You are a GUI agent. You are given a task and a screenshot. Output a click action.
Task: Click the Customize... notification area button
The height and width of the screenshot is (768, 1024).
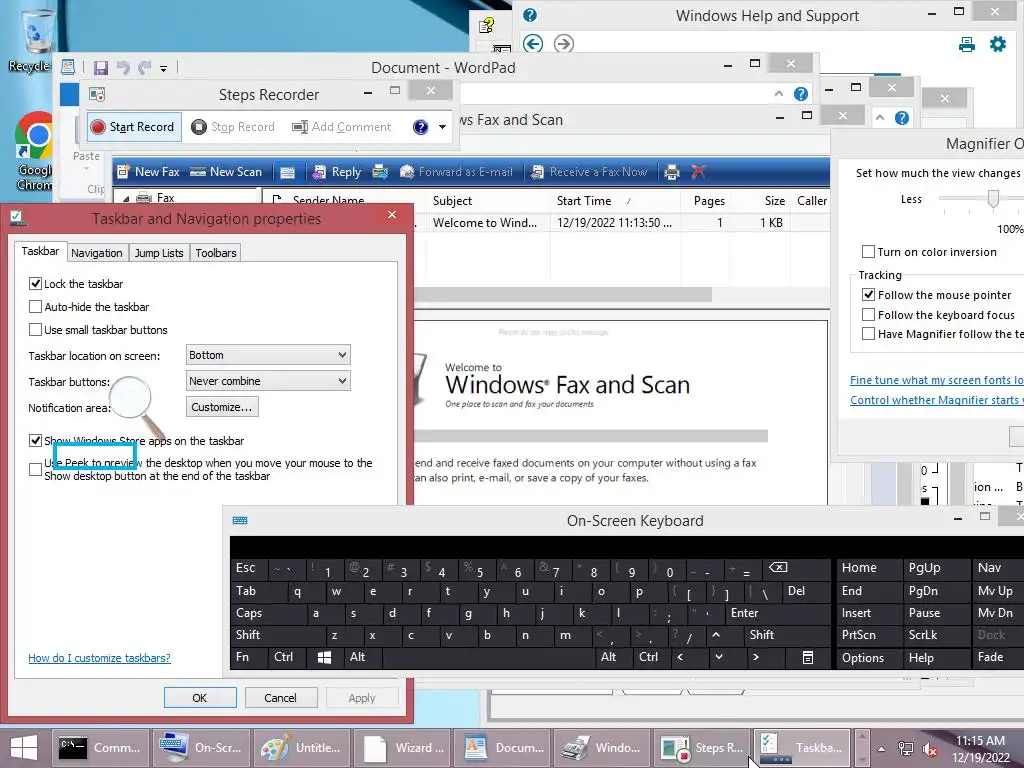point(222,407)
